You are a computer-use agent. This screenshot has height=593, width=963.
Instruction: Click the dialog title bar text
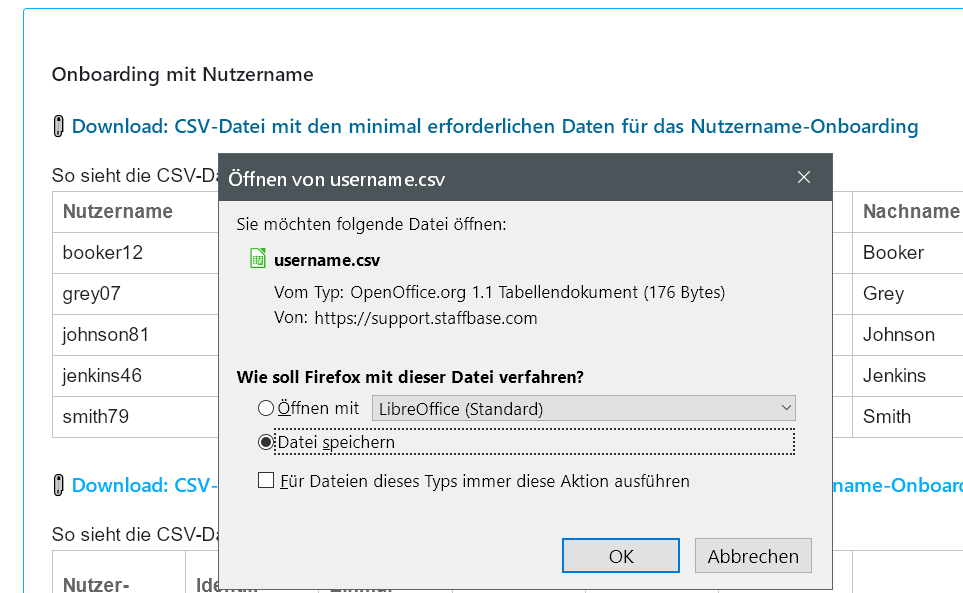[x=337, y=179]
